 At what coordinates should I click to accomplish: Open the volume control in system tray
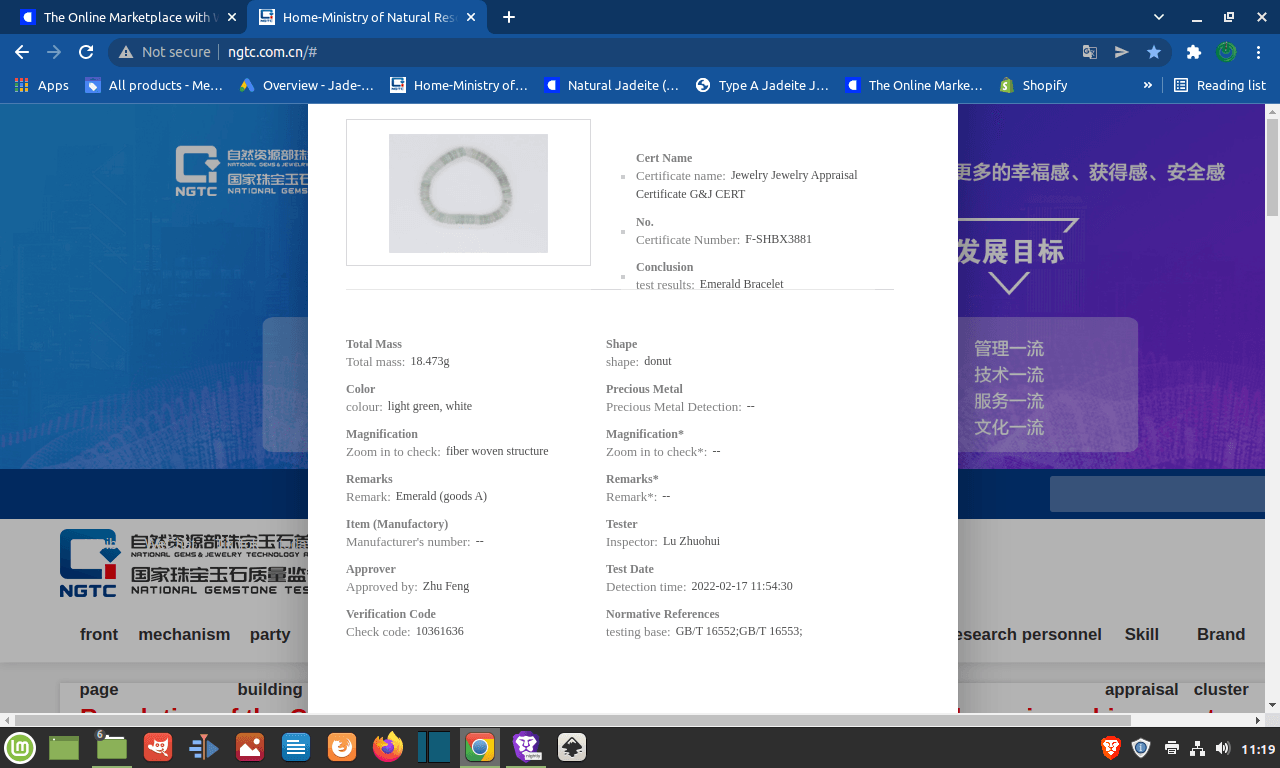click(x=1222, y=748)
